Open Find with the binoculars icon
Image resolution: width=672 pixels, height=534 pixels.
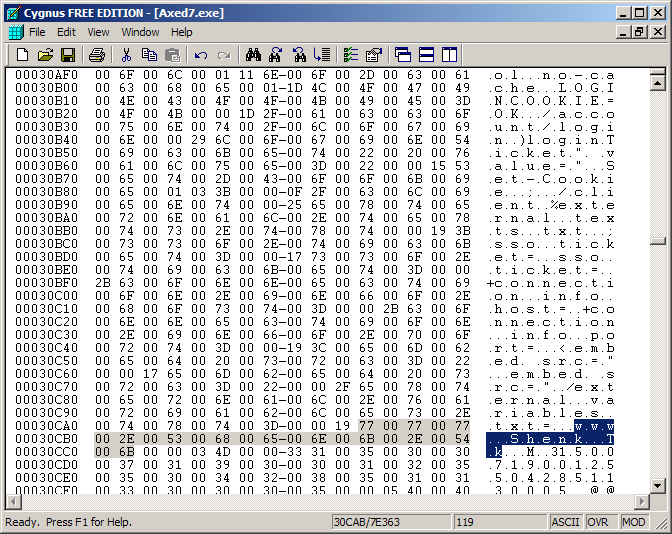point(253,55)
